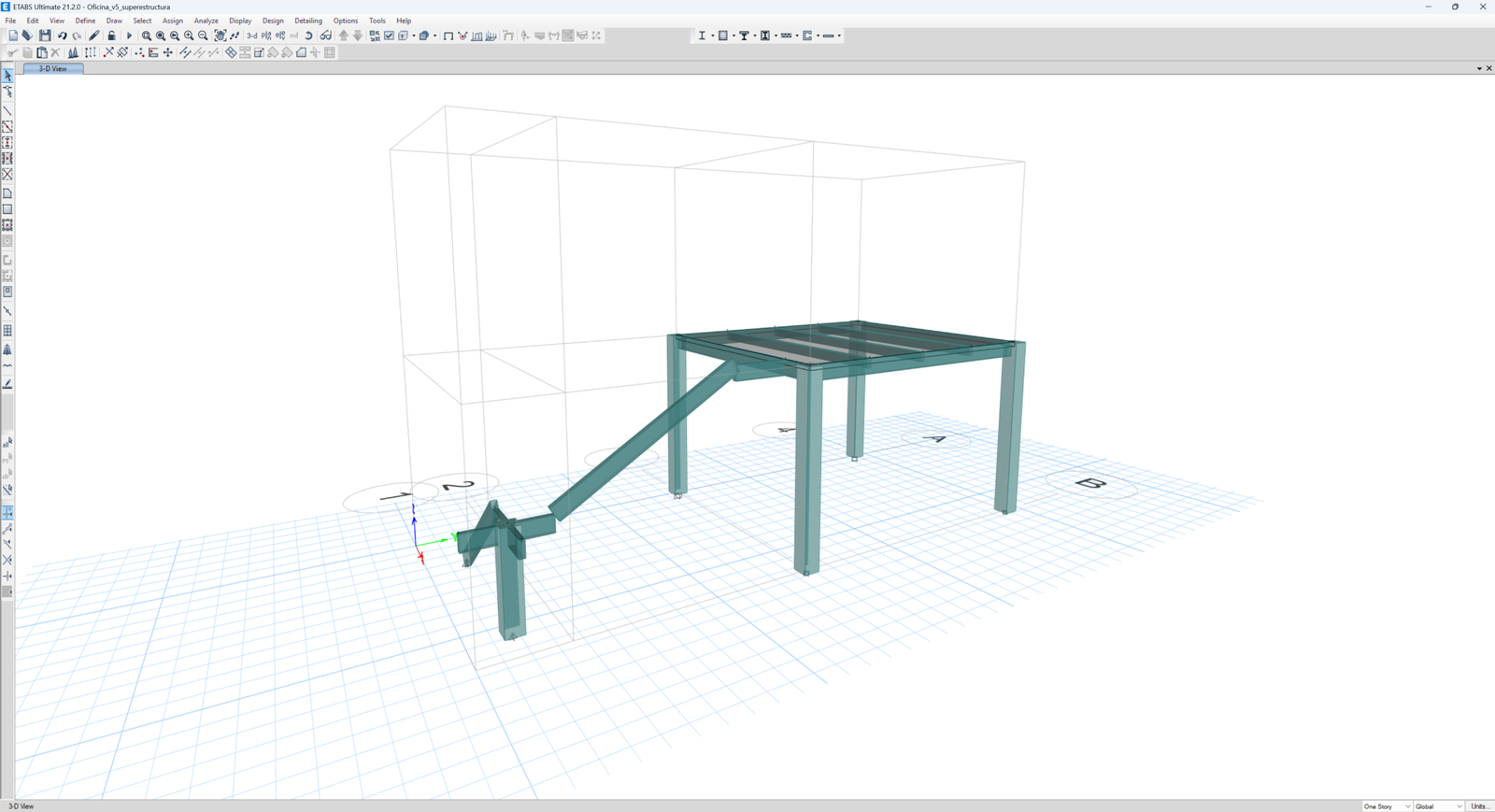Click the Rubber Band Zoom magnifier icon

pyautogui.click(x=147, y=36)
